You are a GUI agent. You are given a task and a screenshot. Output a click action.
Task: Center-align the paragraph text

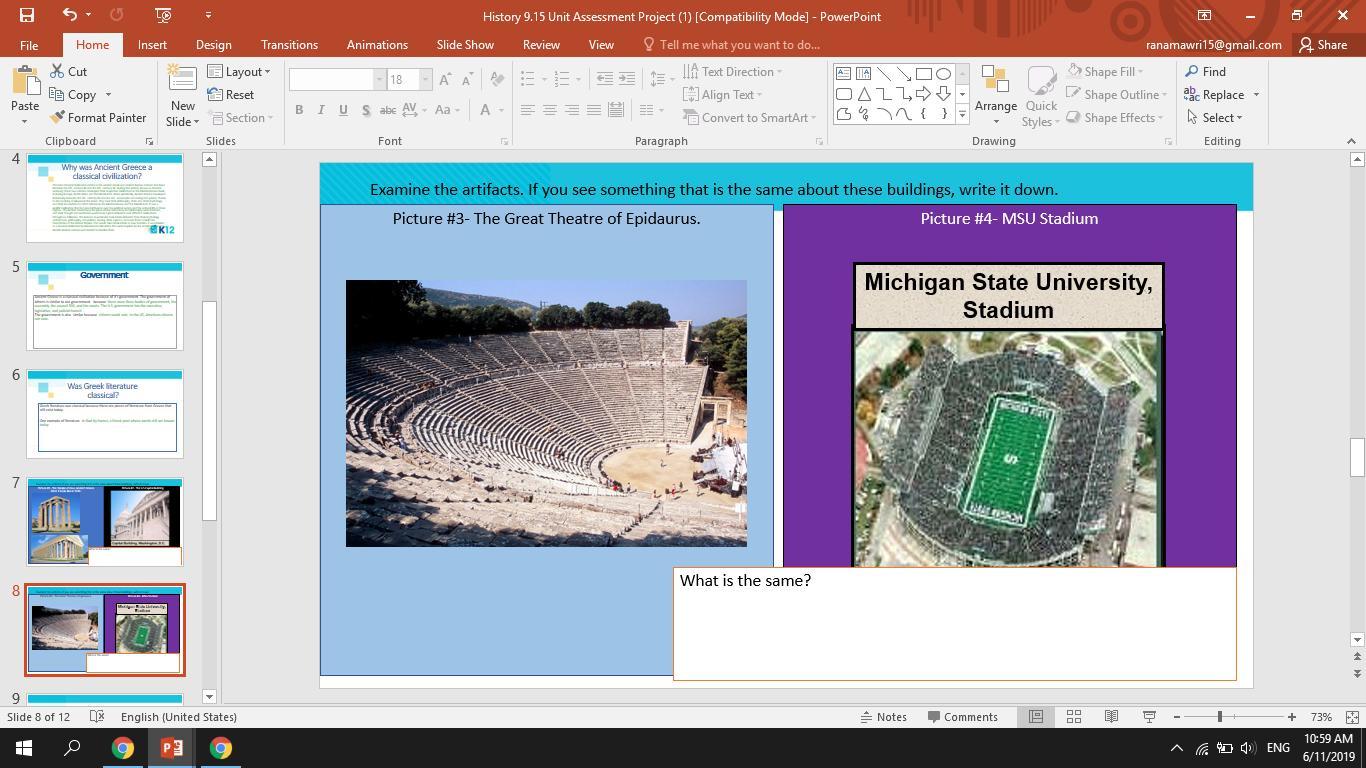(x=550, y=110)
